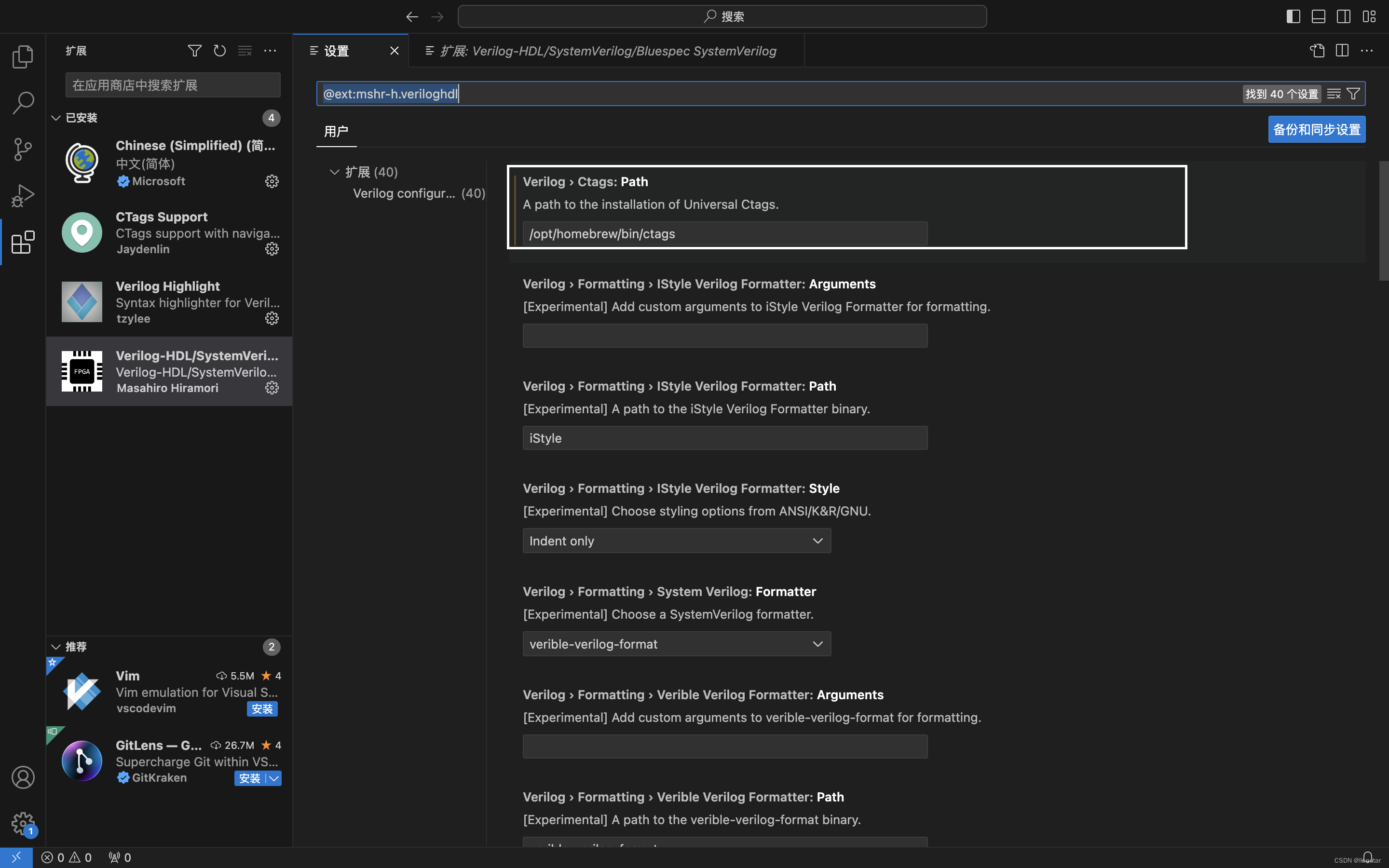Open notifications bell in status bar

1368,857
